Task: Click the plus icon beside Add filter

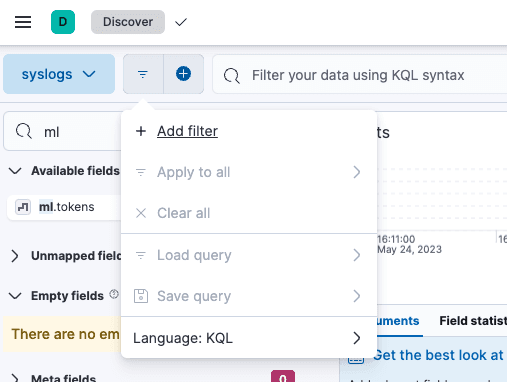Action: click(x=141, y=131)
